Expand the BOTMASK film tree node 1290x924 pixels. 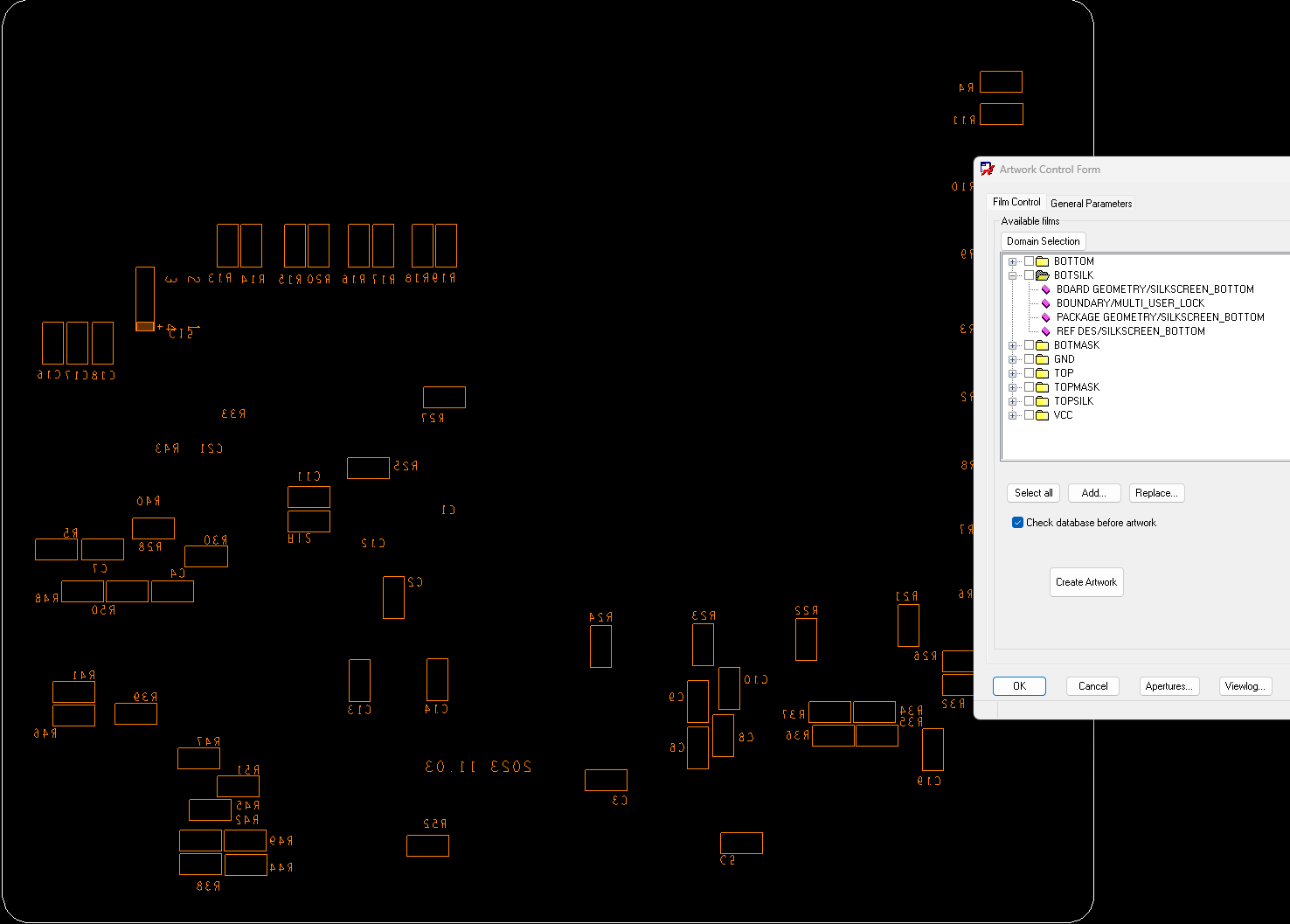coord(1012,345)
